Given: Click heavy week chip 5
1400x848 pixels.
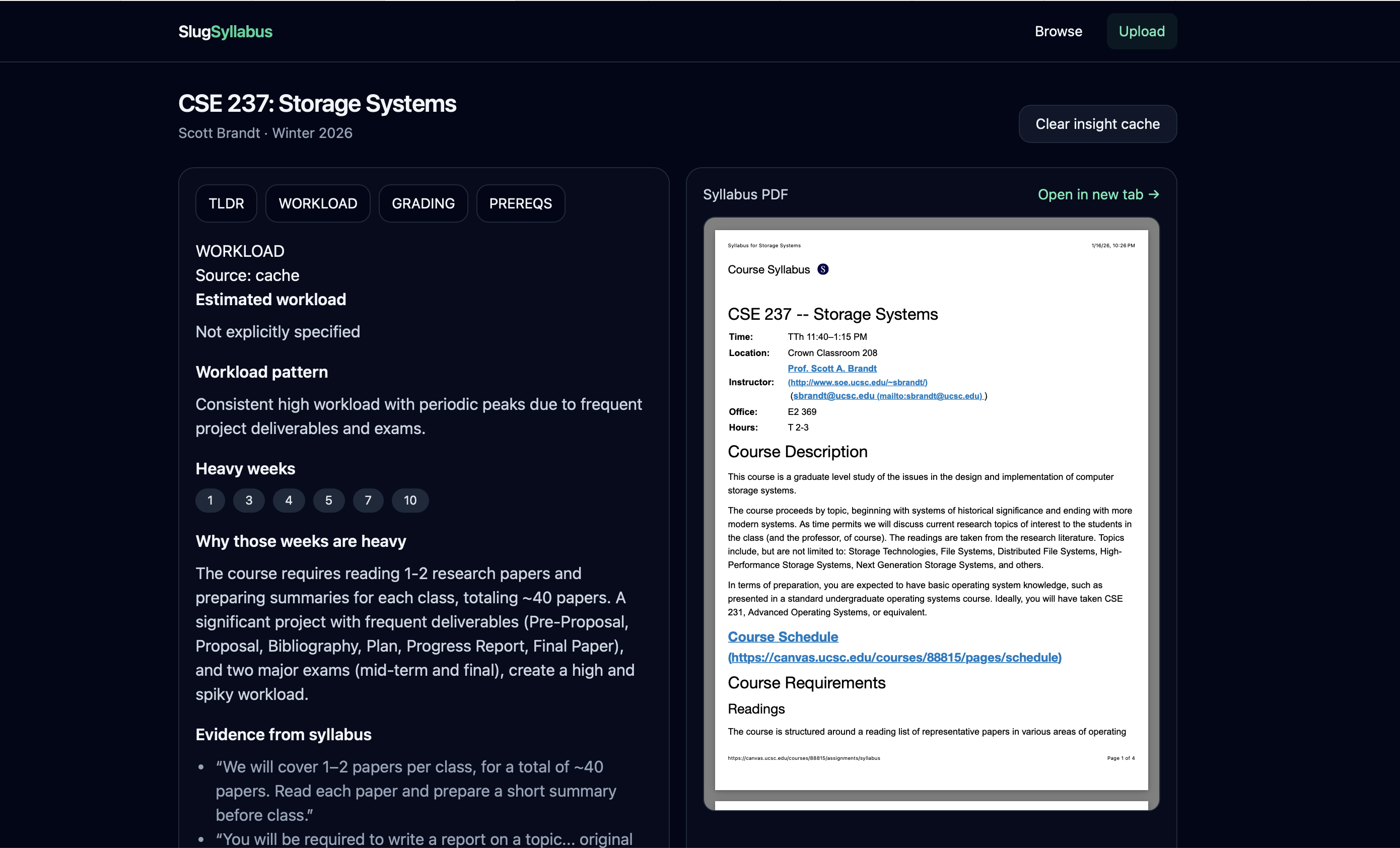Looking at the screenshot, I should pos(328,501).
